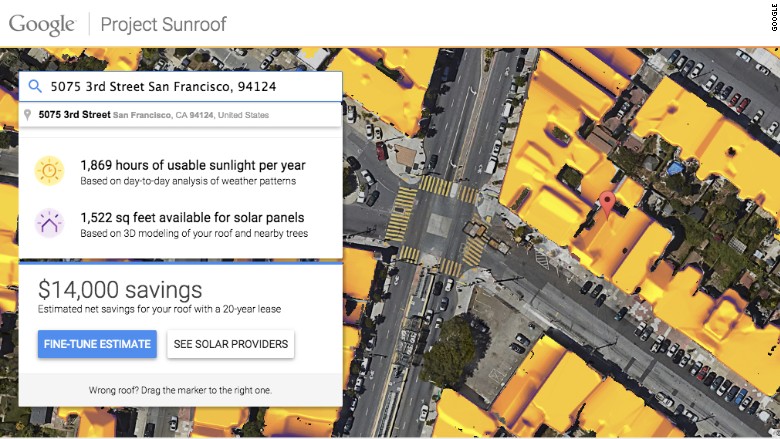Click the '$14,000 savings' text
The image size is (780, 439).
120,289
